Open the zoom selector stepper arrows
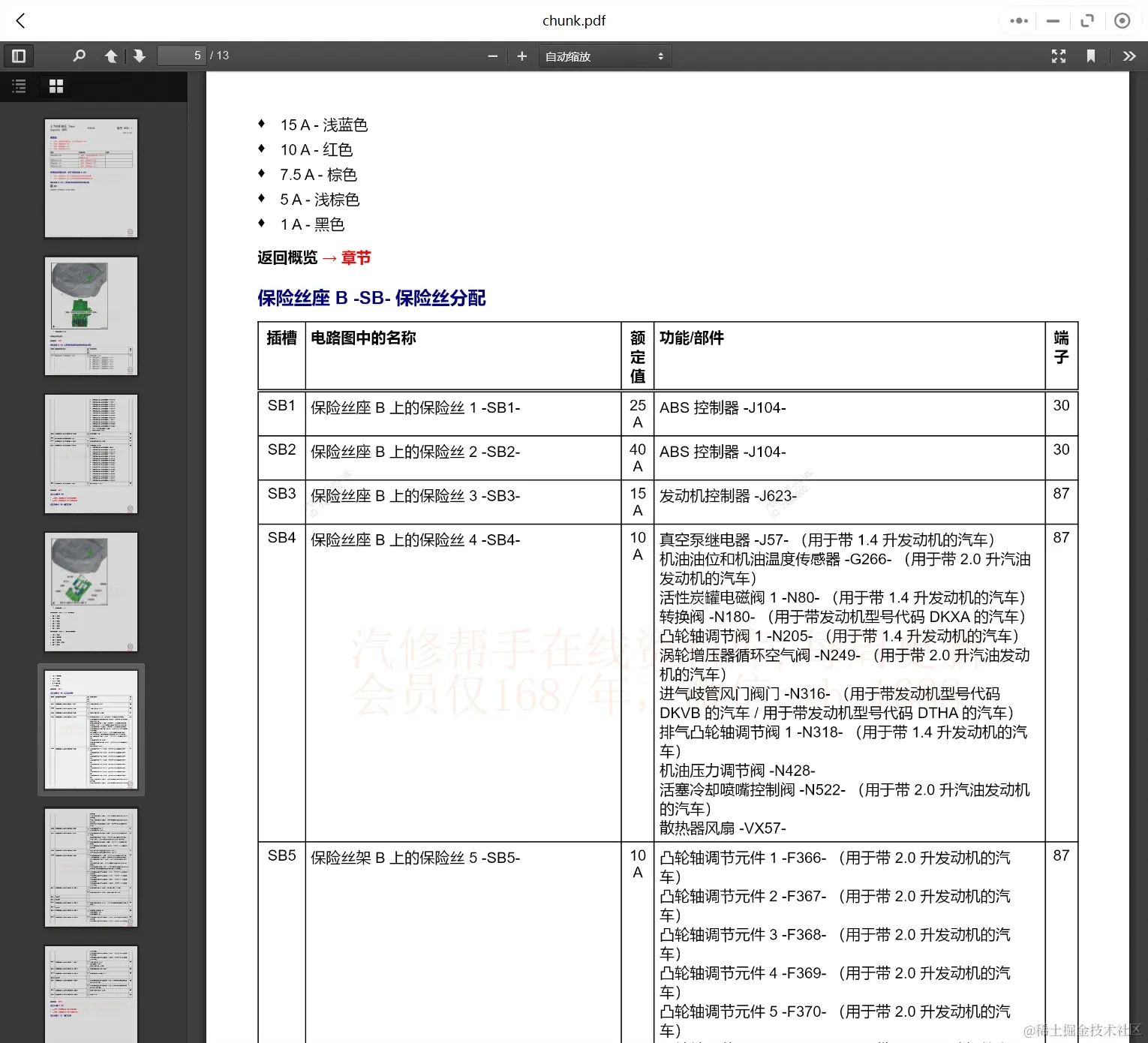Screen dimensions: 1148x1043 pyautogui.click(x=660, y=56)
